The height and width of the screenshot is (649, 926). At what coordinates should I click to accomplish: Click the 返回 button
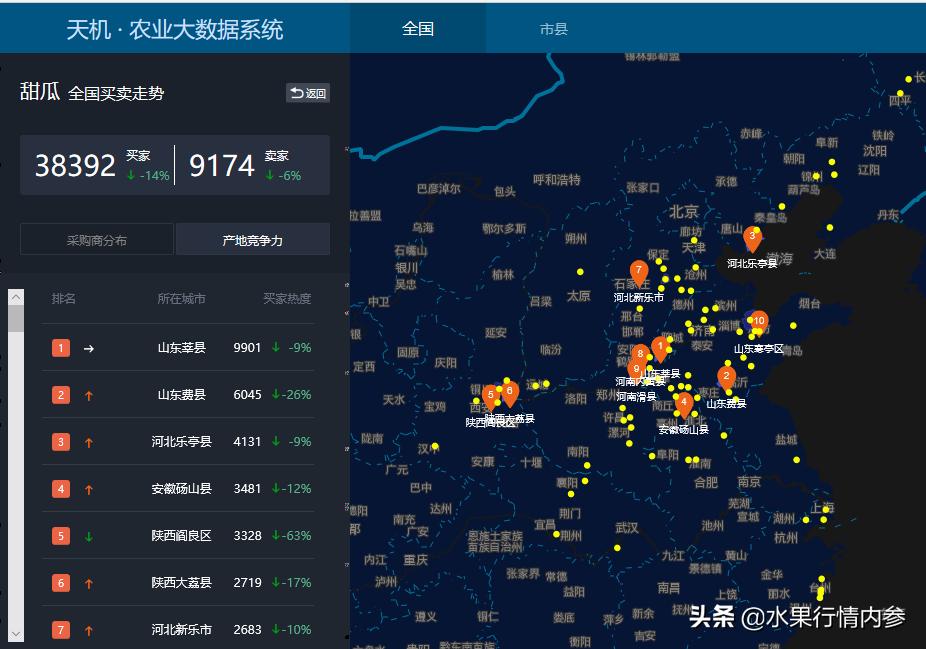307,93
